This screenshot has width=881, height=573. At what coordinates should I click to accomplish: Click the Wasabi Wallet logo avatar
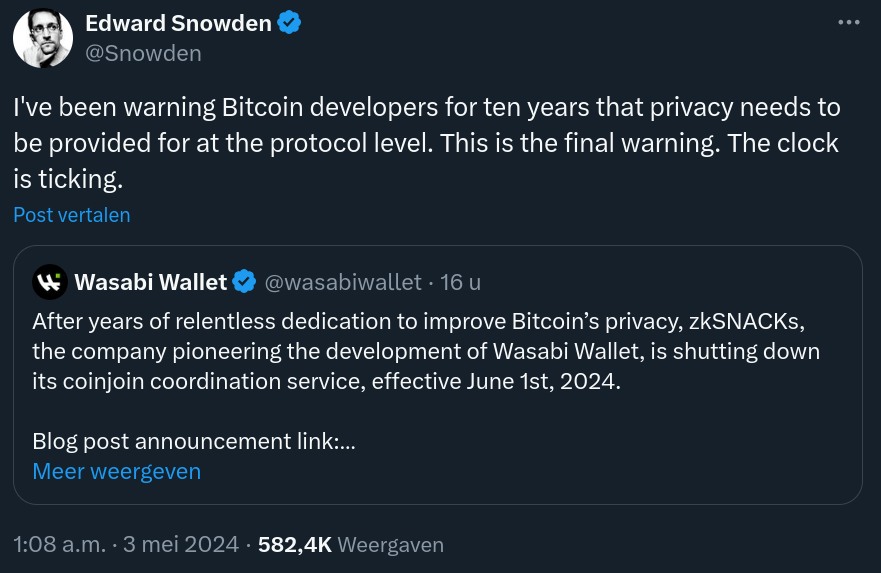(49, 282)
